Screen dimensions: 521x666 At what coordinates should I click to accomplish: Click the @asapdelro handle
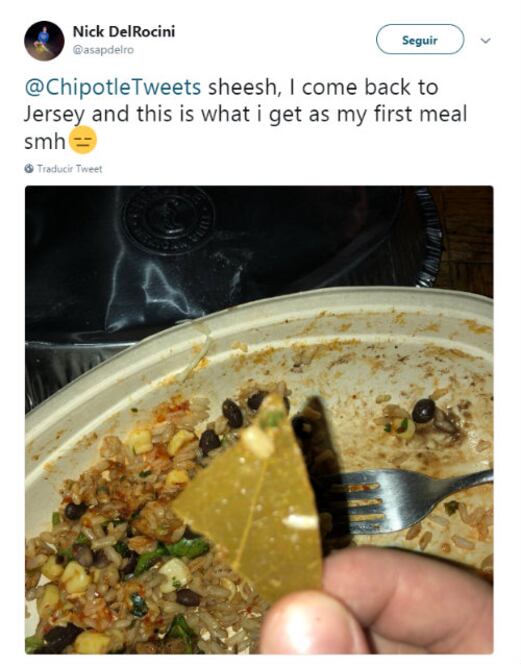pyautogui.click(x=103, y=50)
